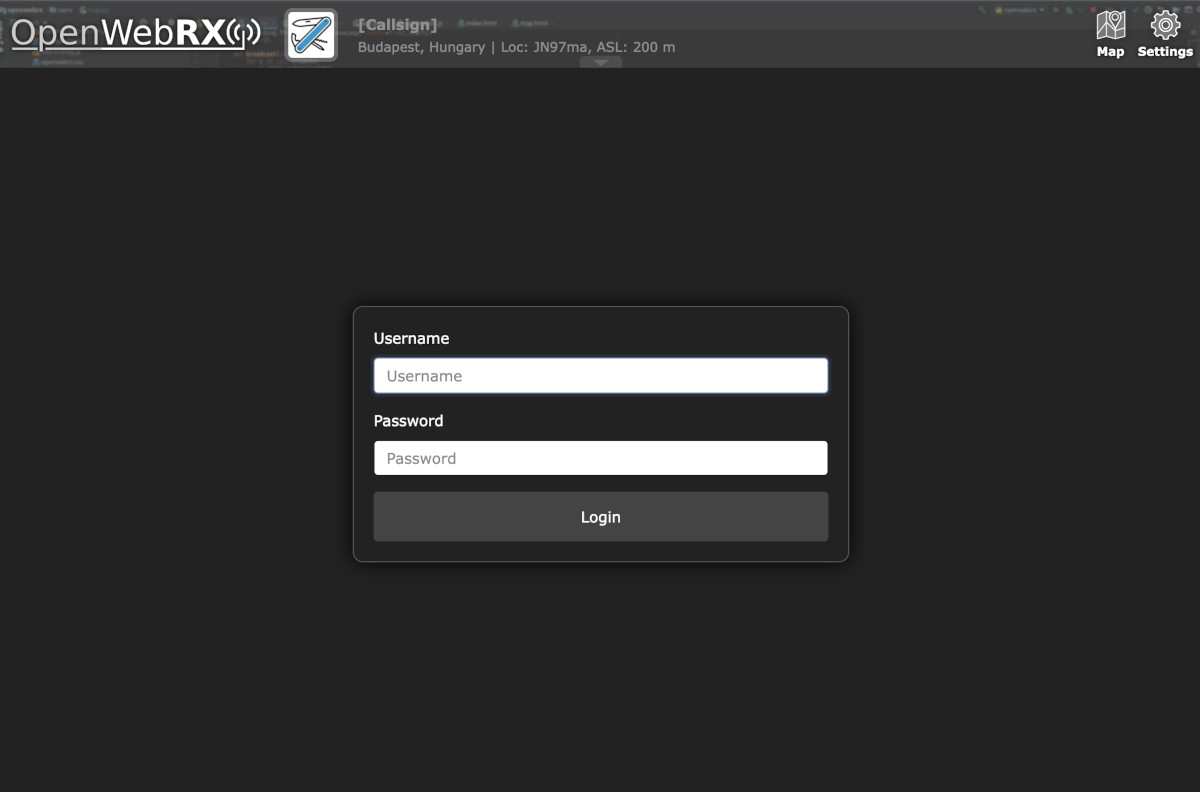This screenshot has width=1200, height=792.
Task: Click the Username placeholder text
Action: 424,375
